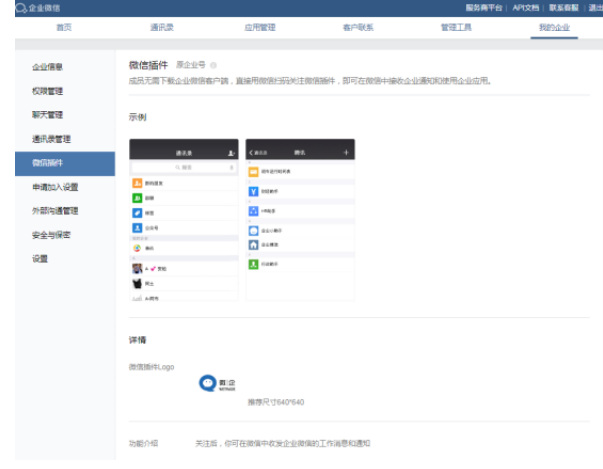
Task: Click the photo avatar of contact A
Action: pyautogui.click(x=137, y=268)
